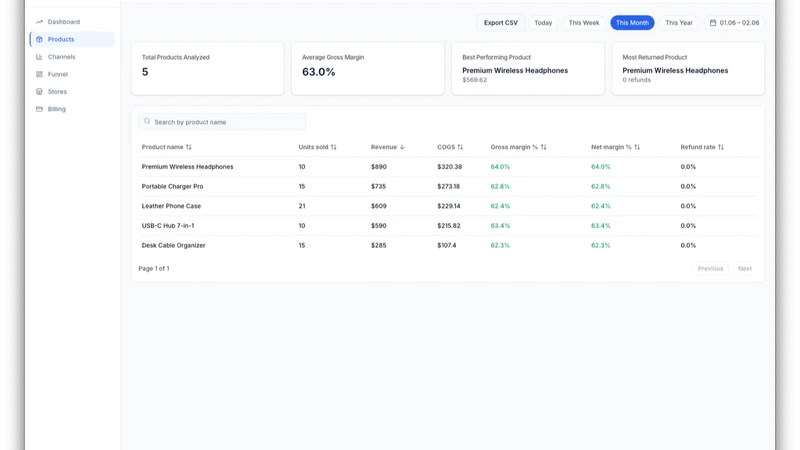The height and width of the screenshot is (450, 800).
Task: Click the Dashboard trend icon in sidebar
Action: click(39, 22)
